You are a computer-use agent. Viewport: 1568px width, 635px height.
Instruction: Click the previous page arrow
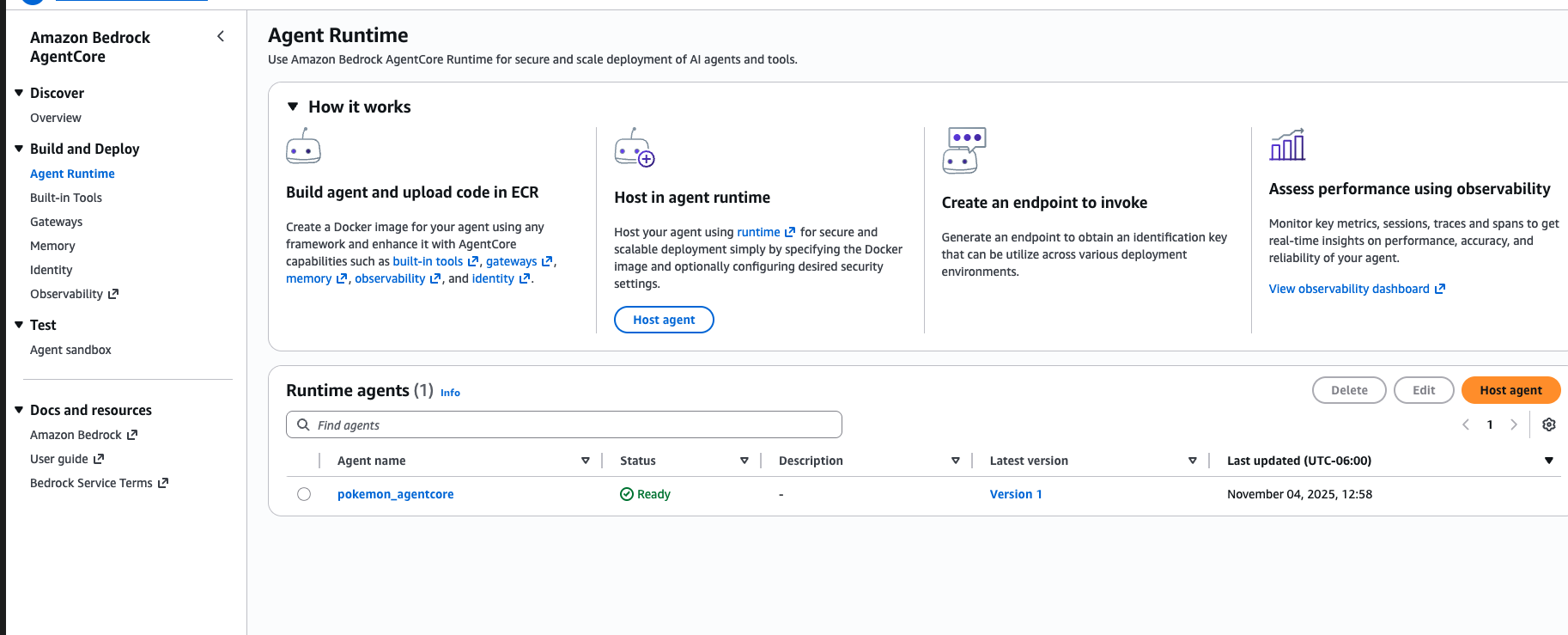coord(1466,424)
